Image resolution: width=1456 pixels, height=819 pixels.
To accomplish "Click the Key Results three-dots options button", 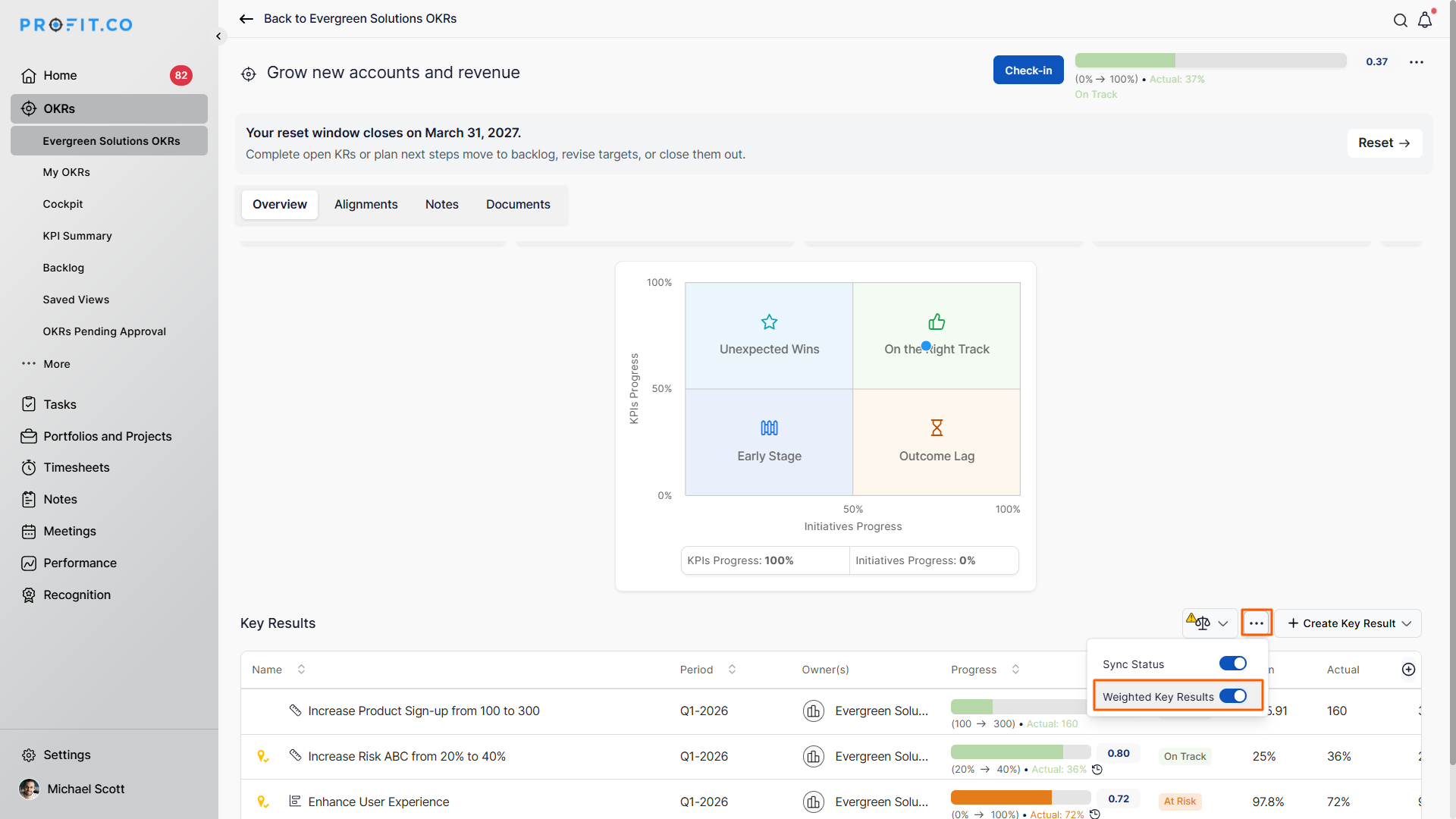I will click(x=1256, y=623).
